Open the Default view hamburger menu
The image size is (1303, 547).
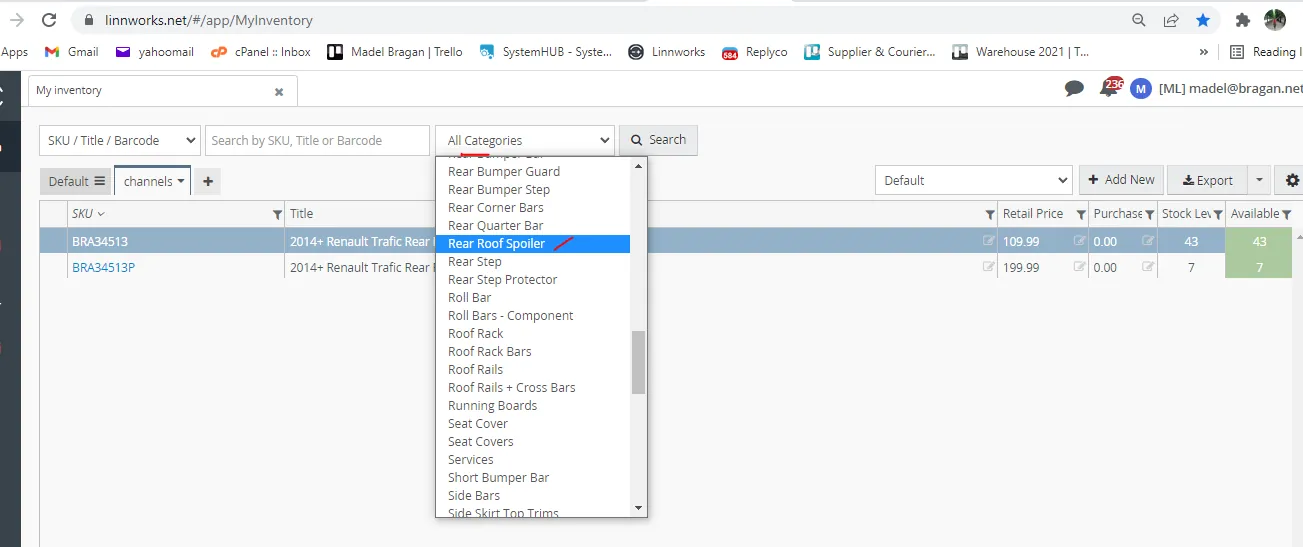click(100, 181)
